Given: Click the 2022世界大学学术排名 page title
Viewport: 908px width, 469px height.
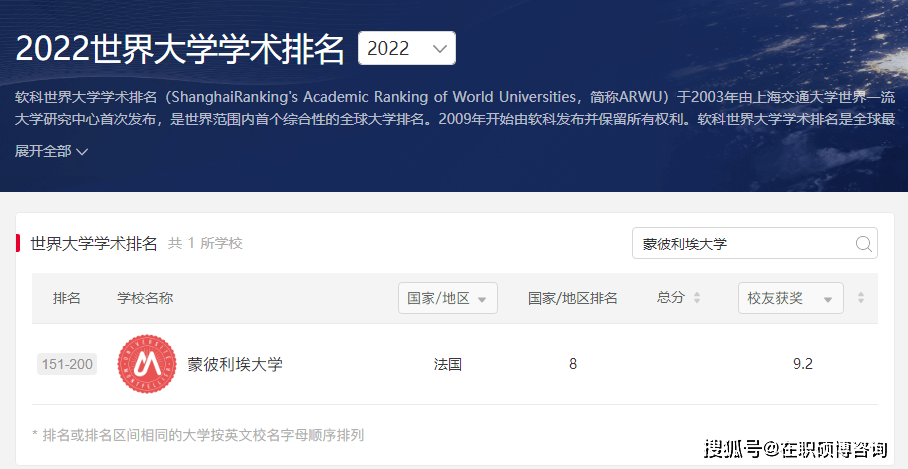Looking at the screenshot, I should click(x=180, y=48).
